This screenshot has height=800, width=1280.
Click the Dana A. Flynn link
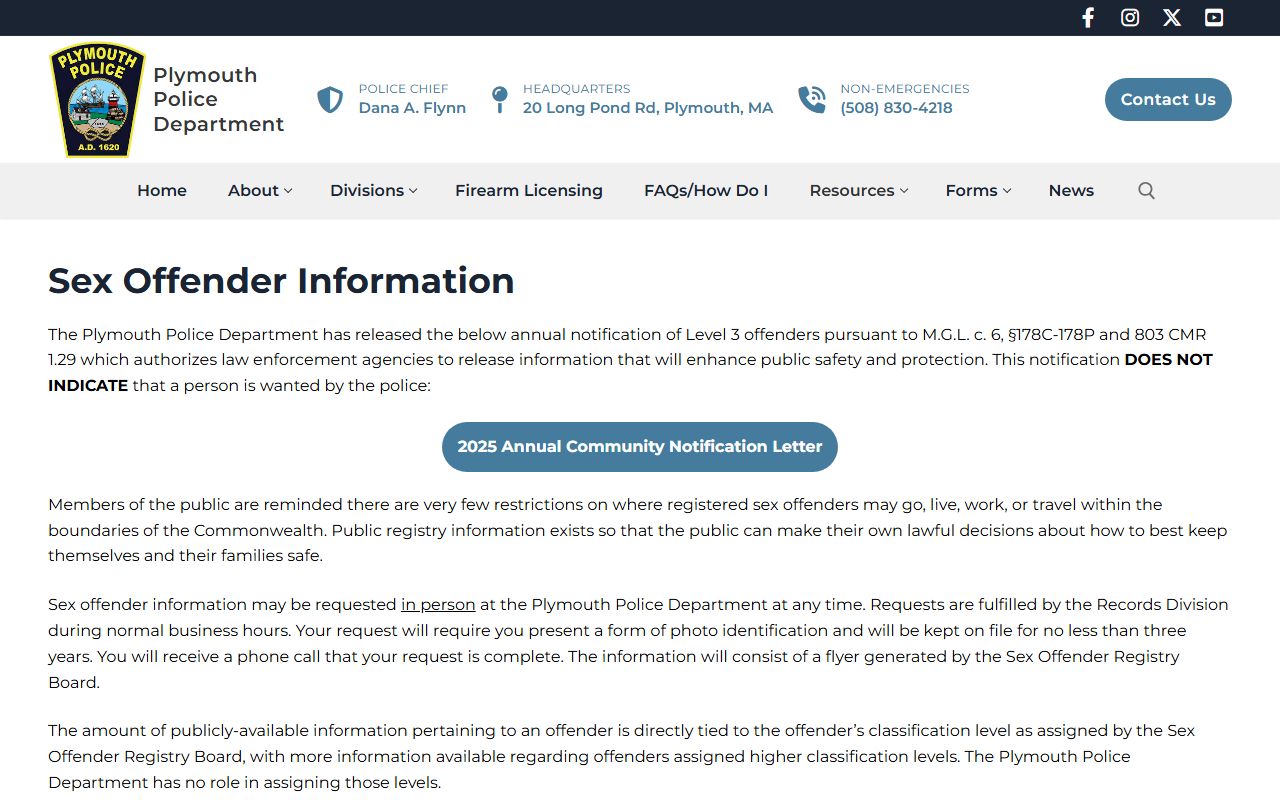tap(412, 108)
